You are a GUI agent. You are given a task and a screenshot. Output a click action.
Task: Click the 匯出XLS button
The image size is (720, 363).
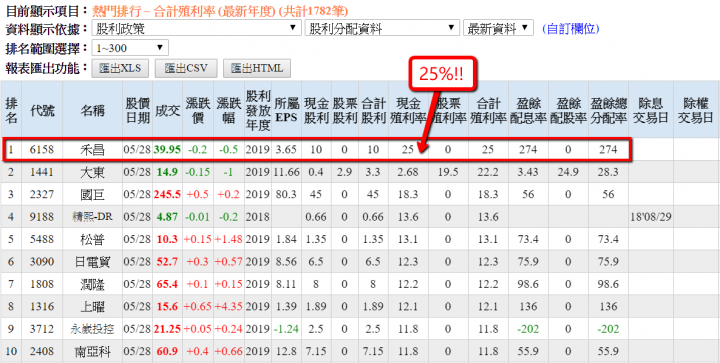click(x=120, y=69)
